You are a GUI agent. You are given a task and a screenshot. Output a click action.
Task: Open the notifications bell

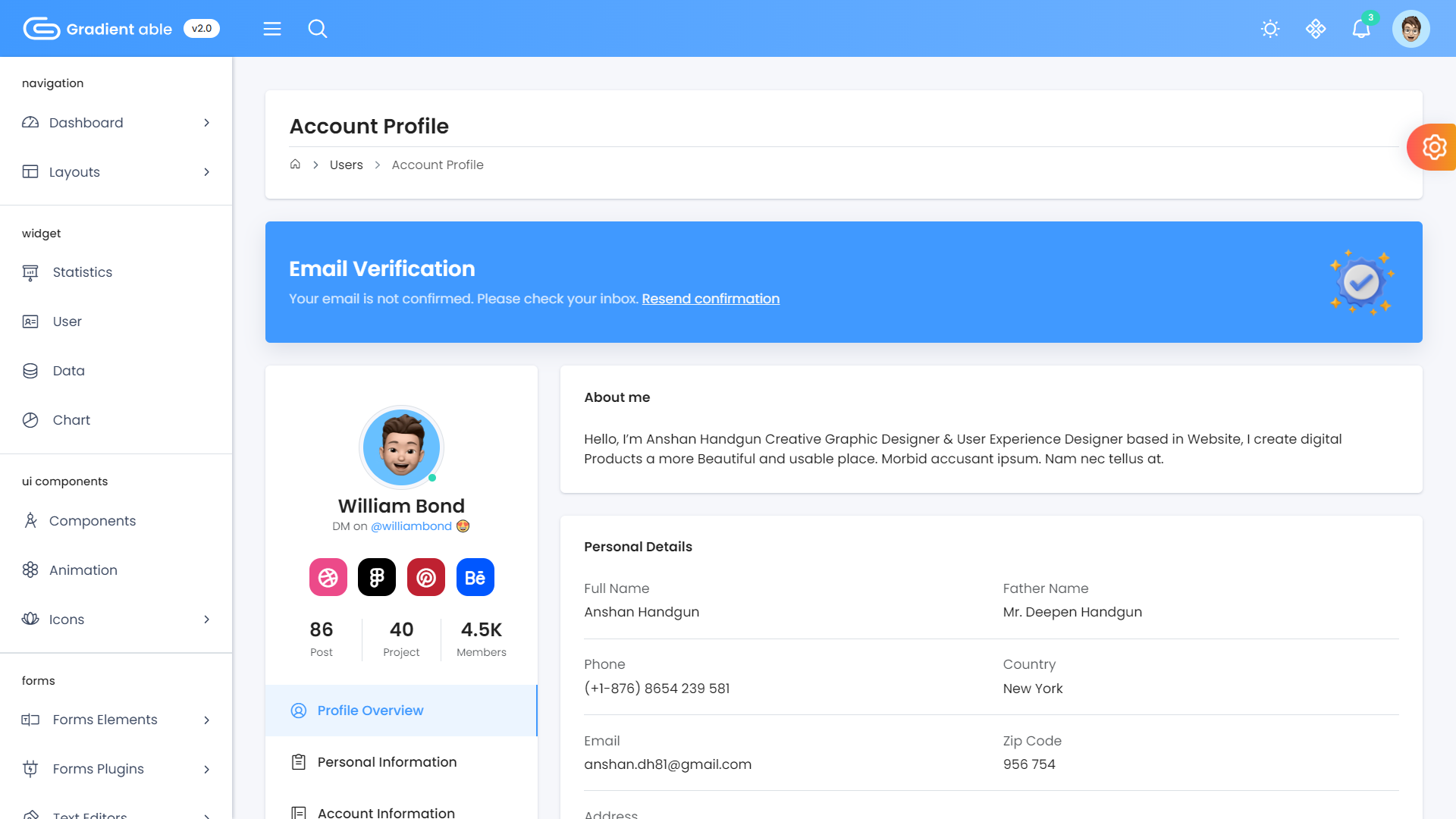tap(1361, 29)
